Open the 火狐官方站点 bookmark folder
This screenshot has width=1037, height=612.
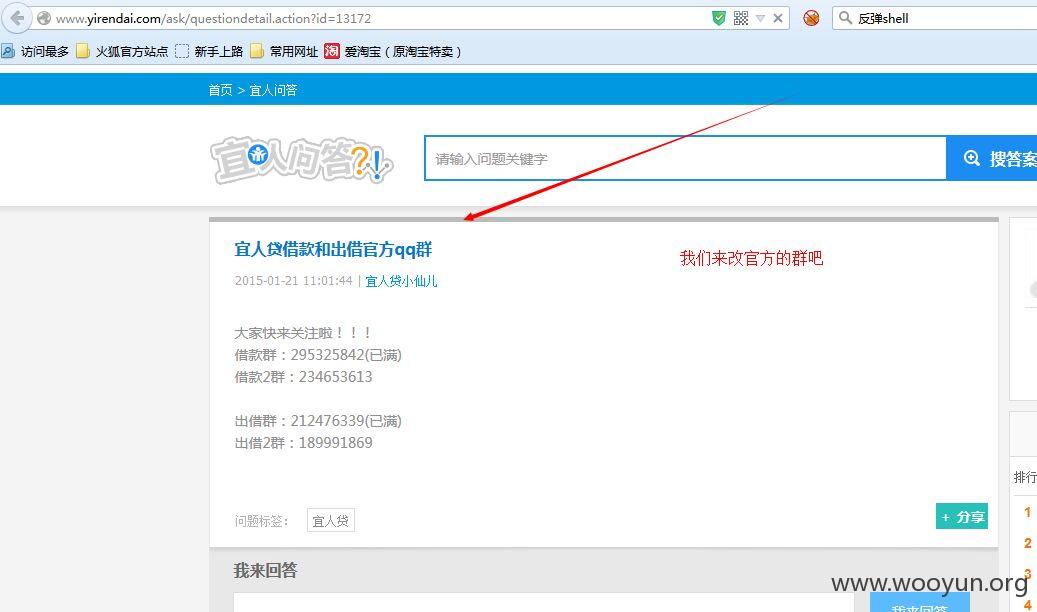[122, 52]
